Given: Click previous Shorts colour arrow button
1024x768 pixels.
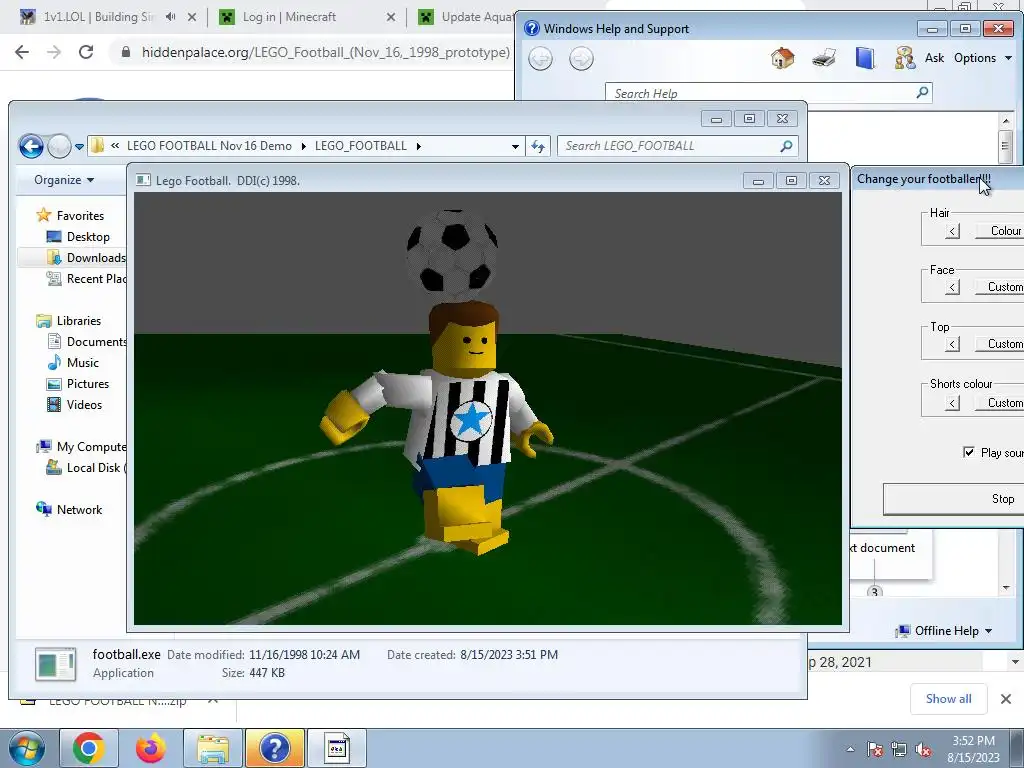Looking at the screenshot, I should [953, 403].
